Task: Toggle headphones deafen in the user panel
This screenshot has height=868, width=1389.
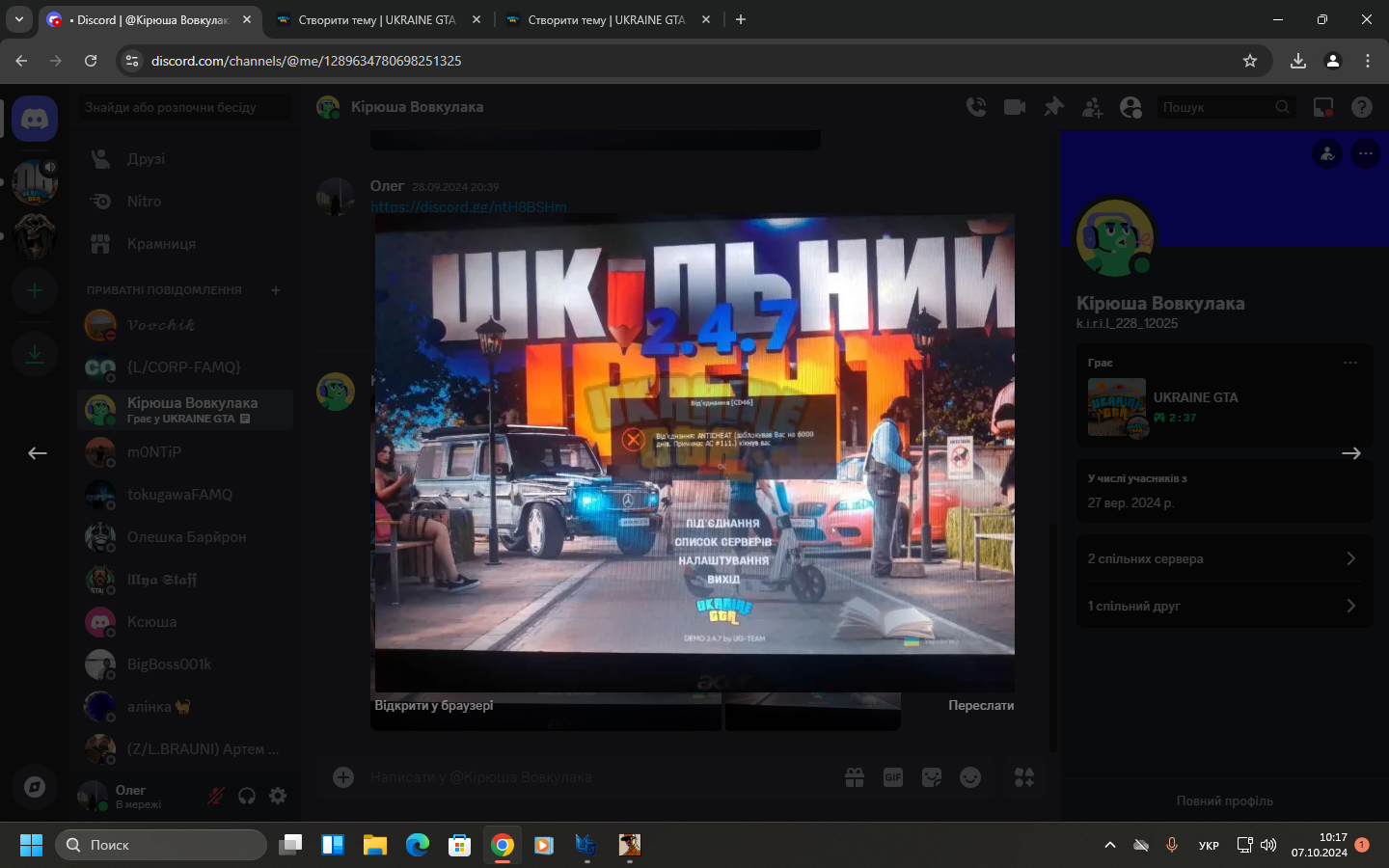Action: pyautogui.click(x=247, y=796)
